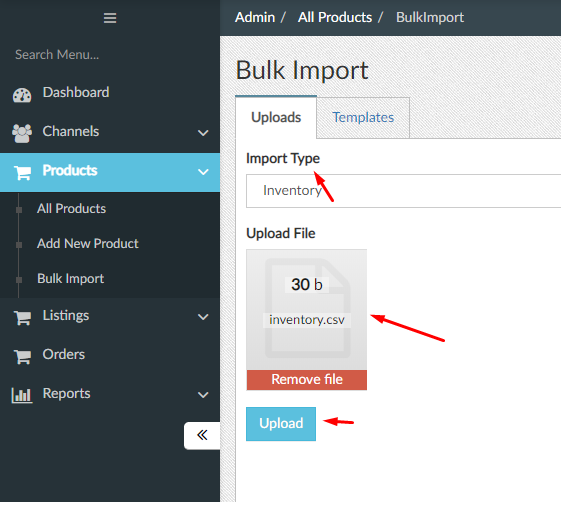563x506 pixels.
Task: Open the Import Type Inventory dropdown
Action: coord(404,191)
